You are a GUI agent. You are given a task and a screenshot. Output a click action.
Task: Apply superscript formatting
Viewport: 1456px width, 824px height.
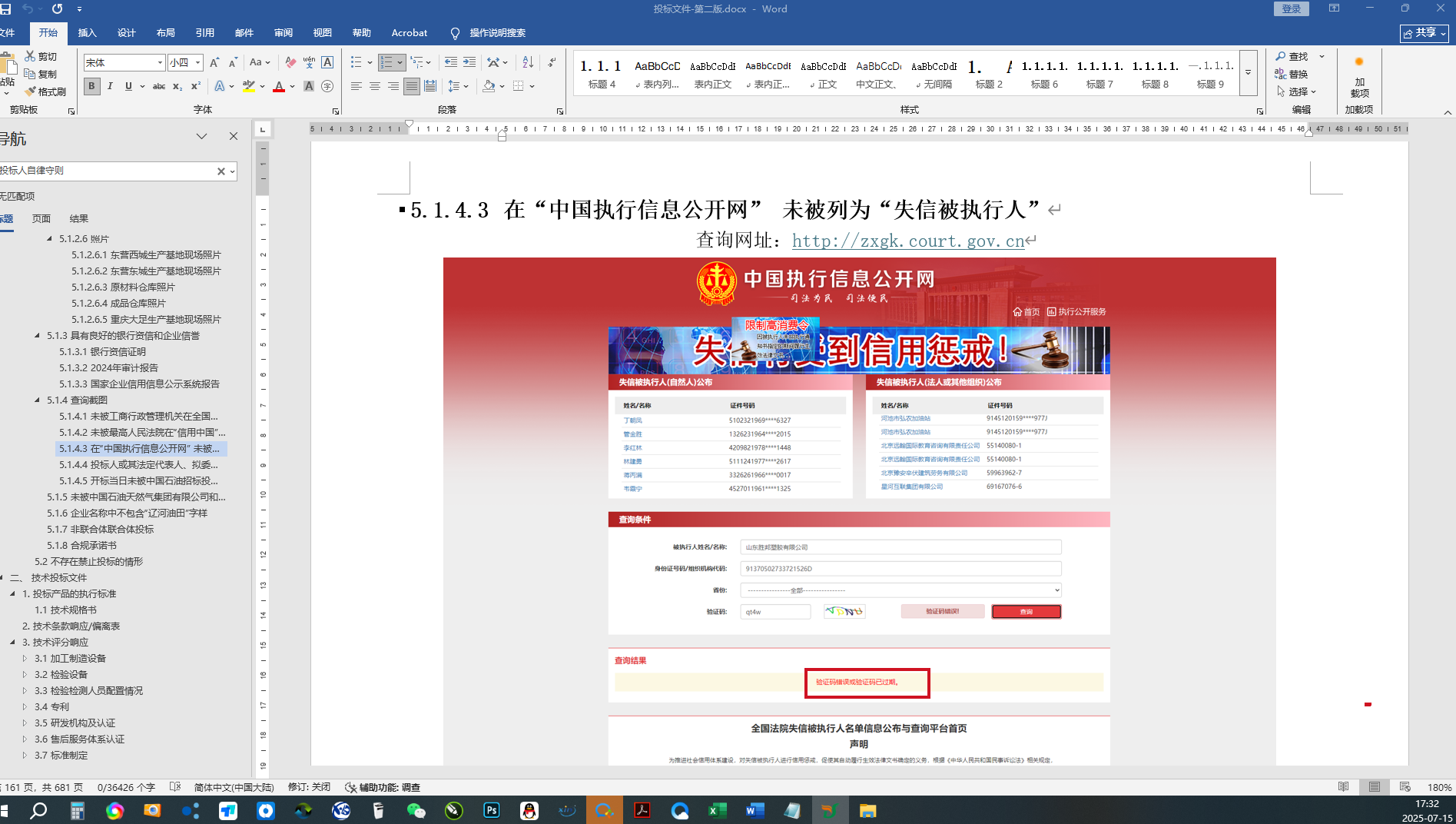pos(196,86)
